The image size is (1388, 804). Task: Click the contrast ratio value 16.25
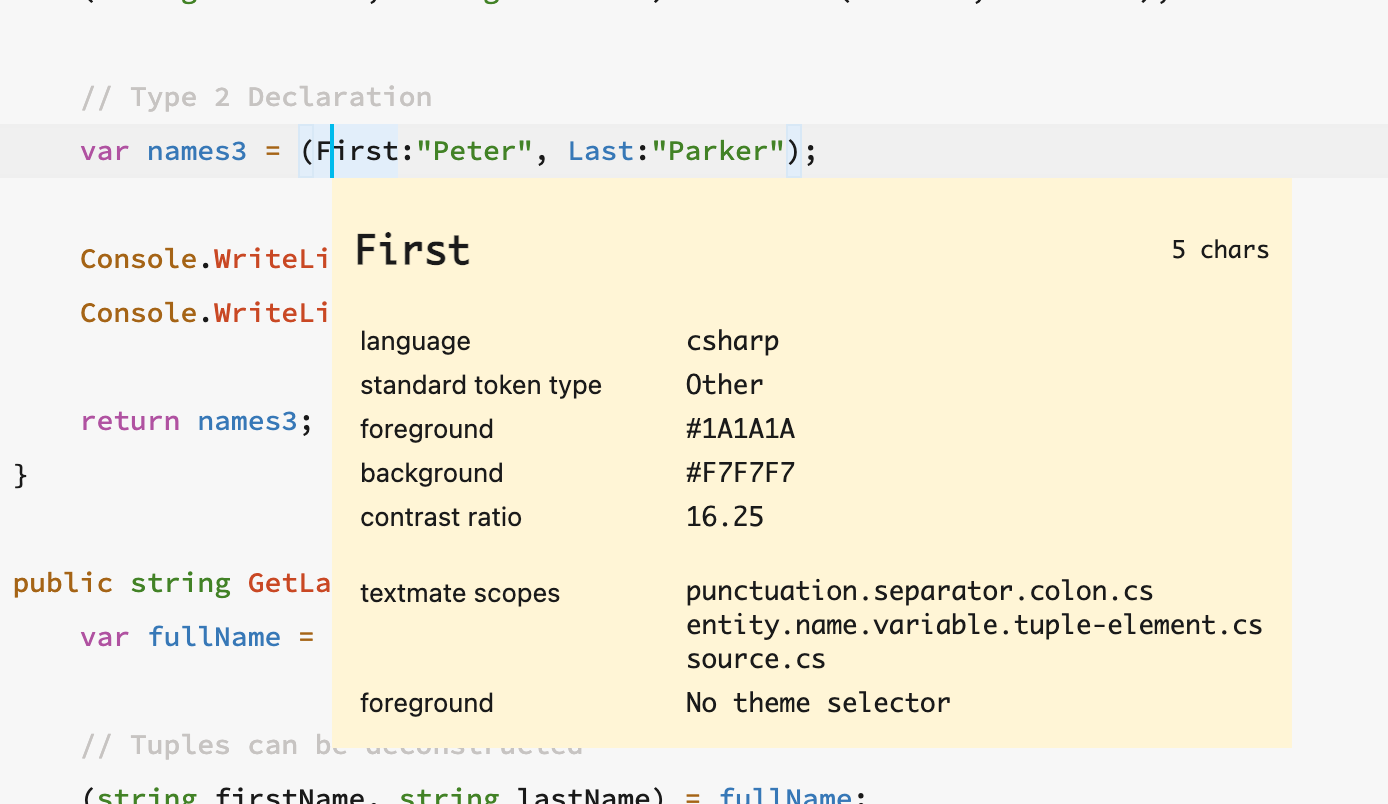pos(724,516)
